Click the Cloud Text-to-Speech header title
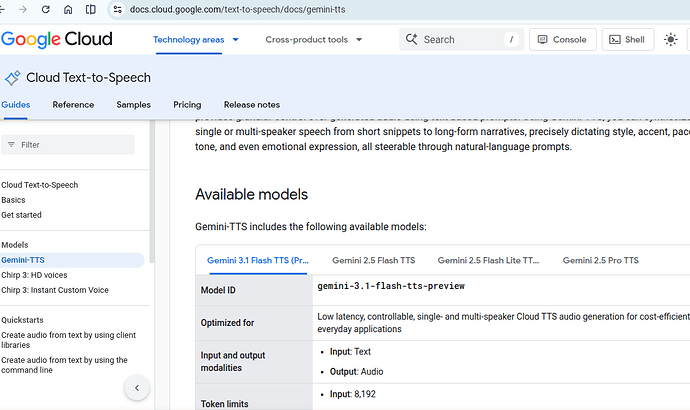Viewport: 690px width, 410px height. point(88,78)
